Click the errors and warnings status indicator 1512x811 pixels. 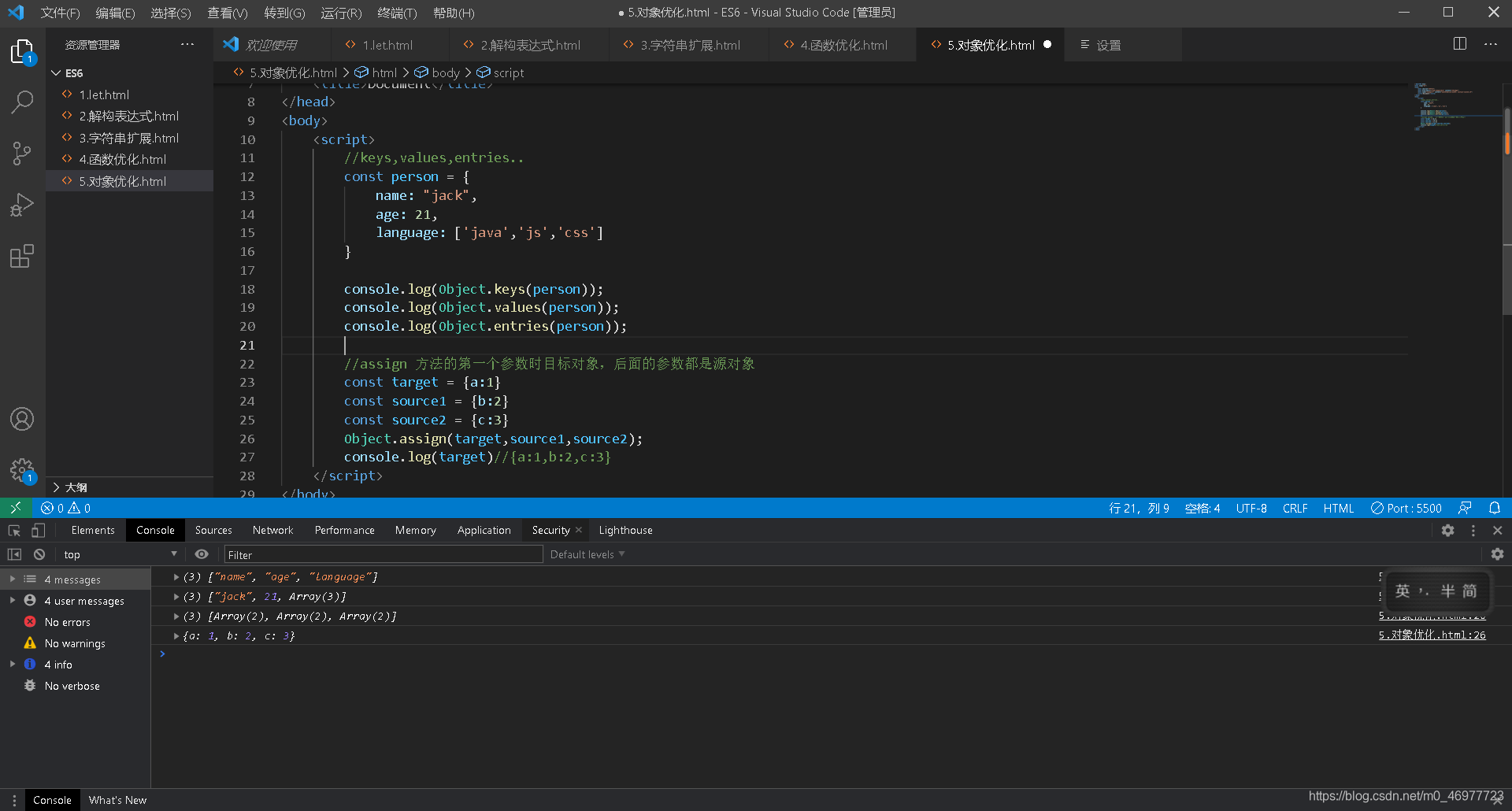tap(66, 508)
